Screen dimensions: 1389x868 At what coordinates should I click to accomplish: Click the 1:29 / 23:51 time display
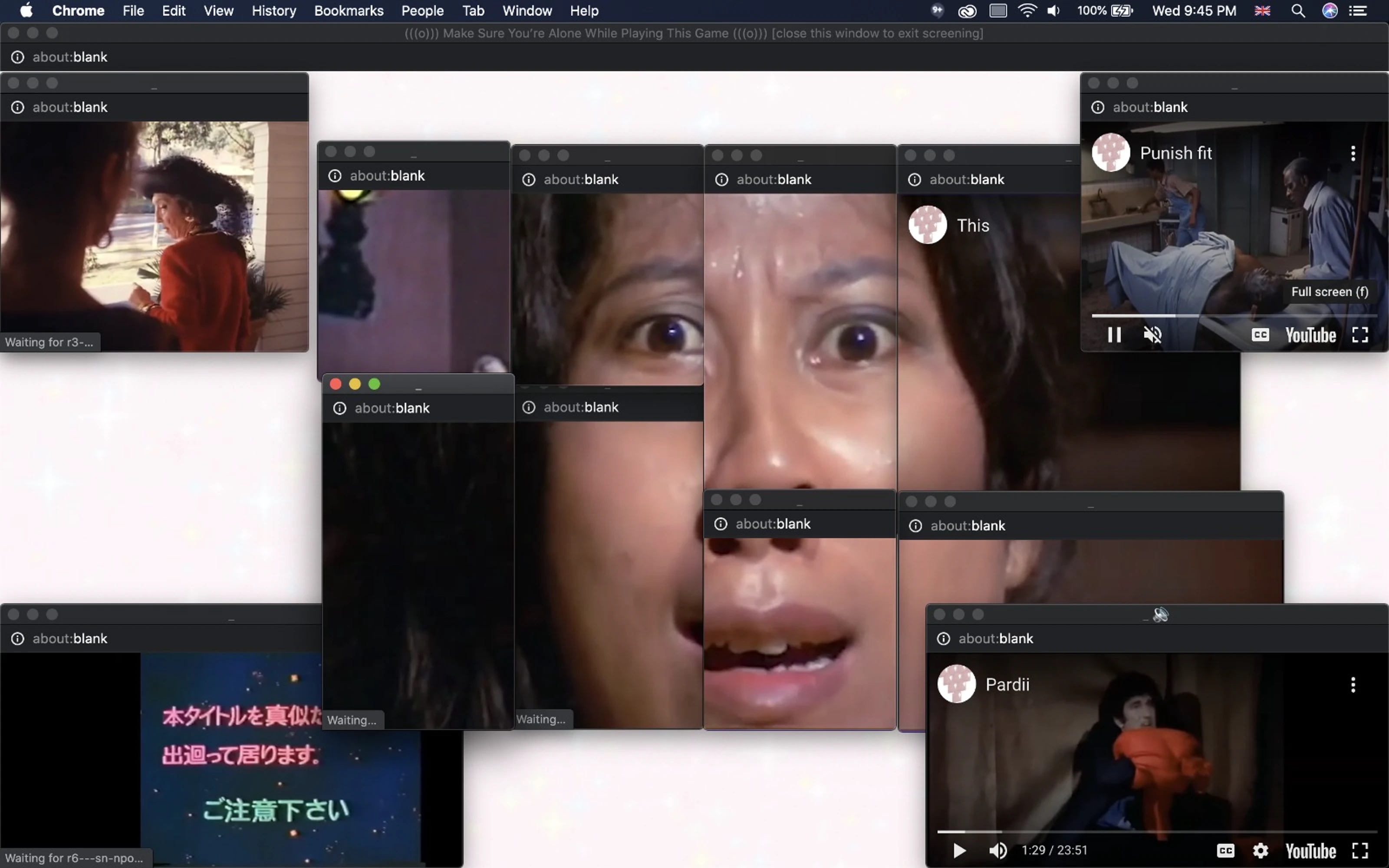click(1054, 850)
